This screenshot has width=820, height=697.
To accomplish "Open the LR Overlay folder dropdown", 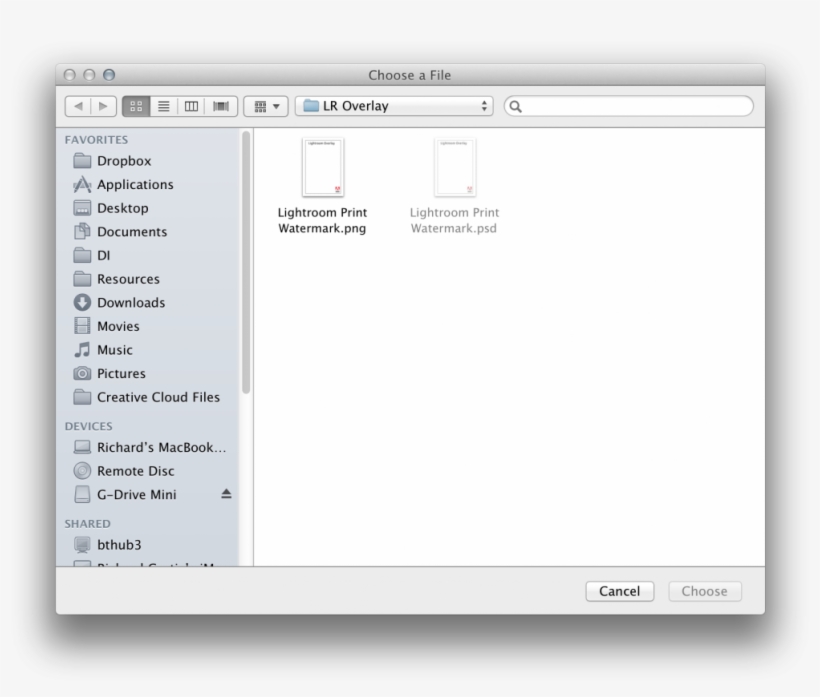I will (x=392, y=104).
